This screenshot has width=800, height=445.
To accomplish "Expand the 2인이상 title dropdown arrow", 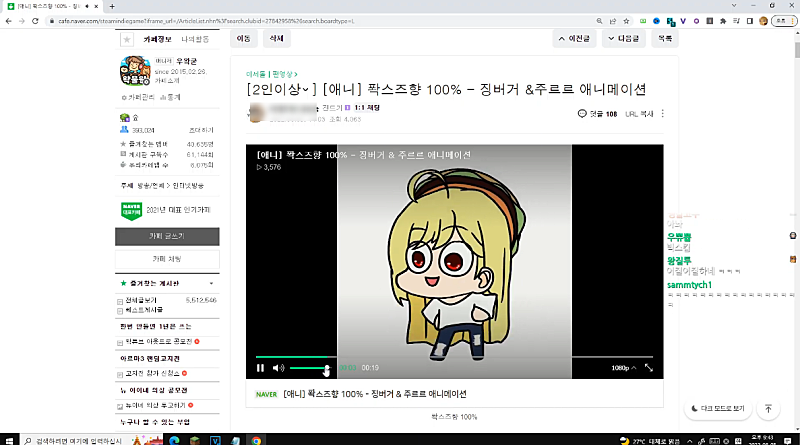I will (x=306, y=90).
